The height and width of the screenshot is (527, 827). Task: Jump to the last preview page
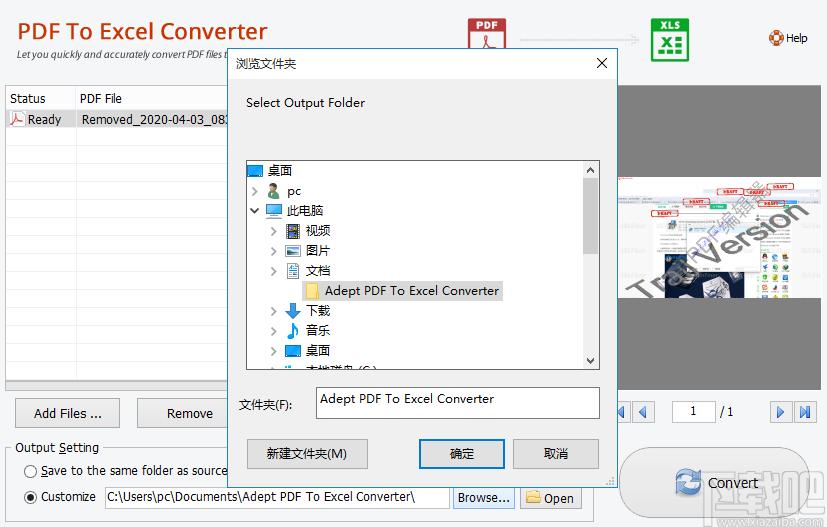pyautogui.click(x=805, y=412)
